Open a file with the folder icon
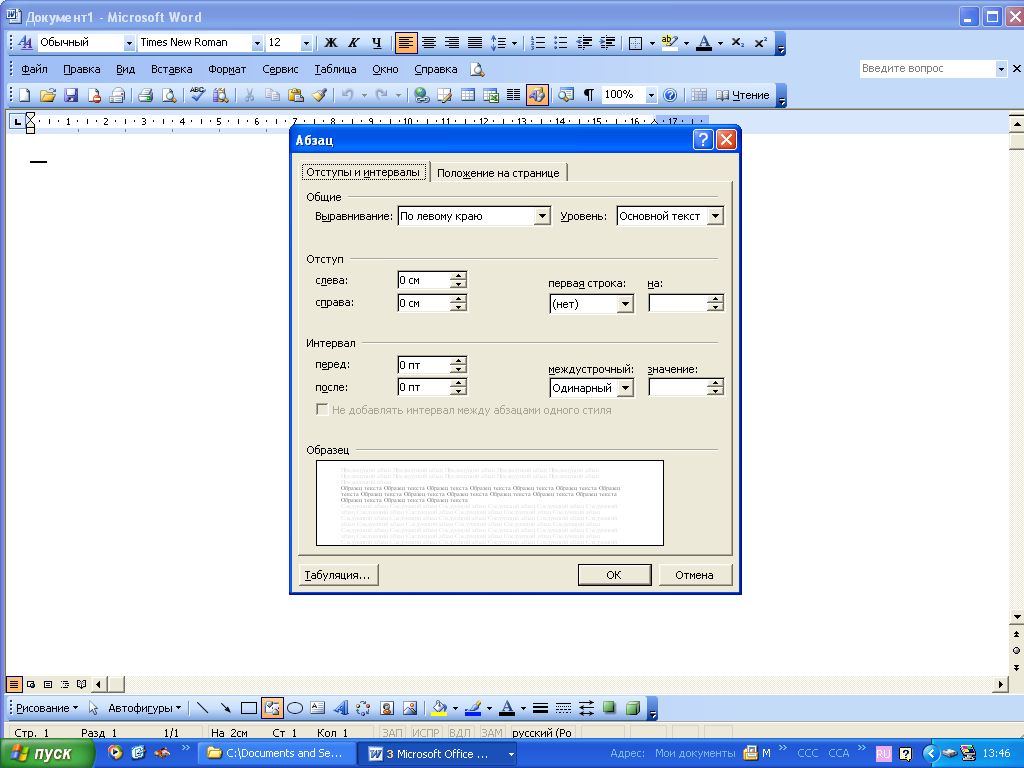The image size is (1024, 768). (x=48, y=95)
